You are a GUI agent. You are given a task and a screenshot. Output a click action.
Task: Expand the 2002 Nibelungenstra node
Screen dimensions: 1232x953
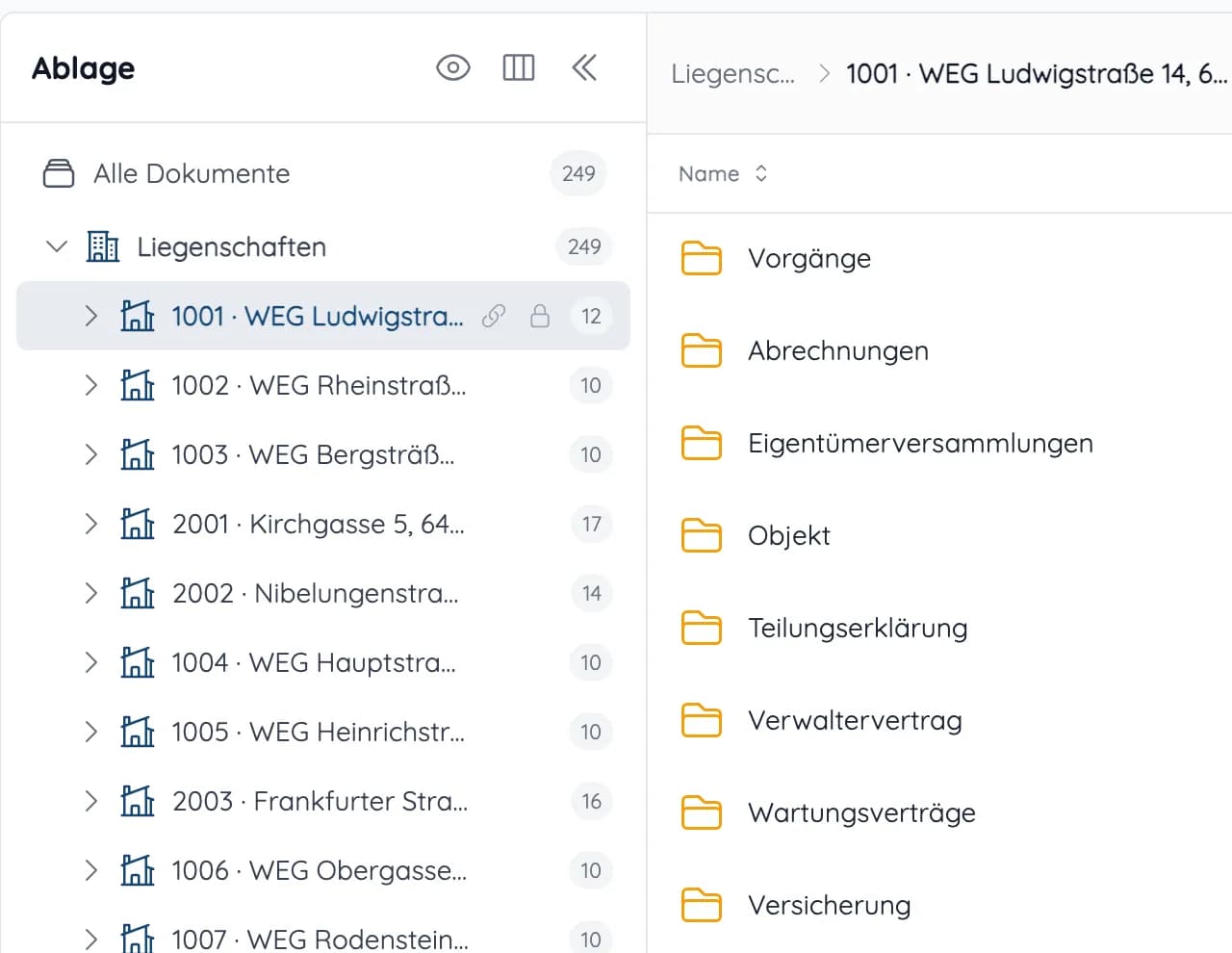tap(91, 593)
